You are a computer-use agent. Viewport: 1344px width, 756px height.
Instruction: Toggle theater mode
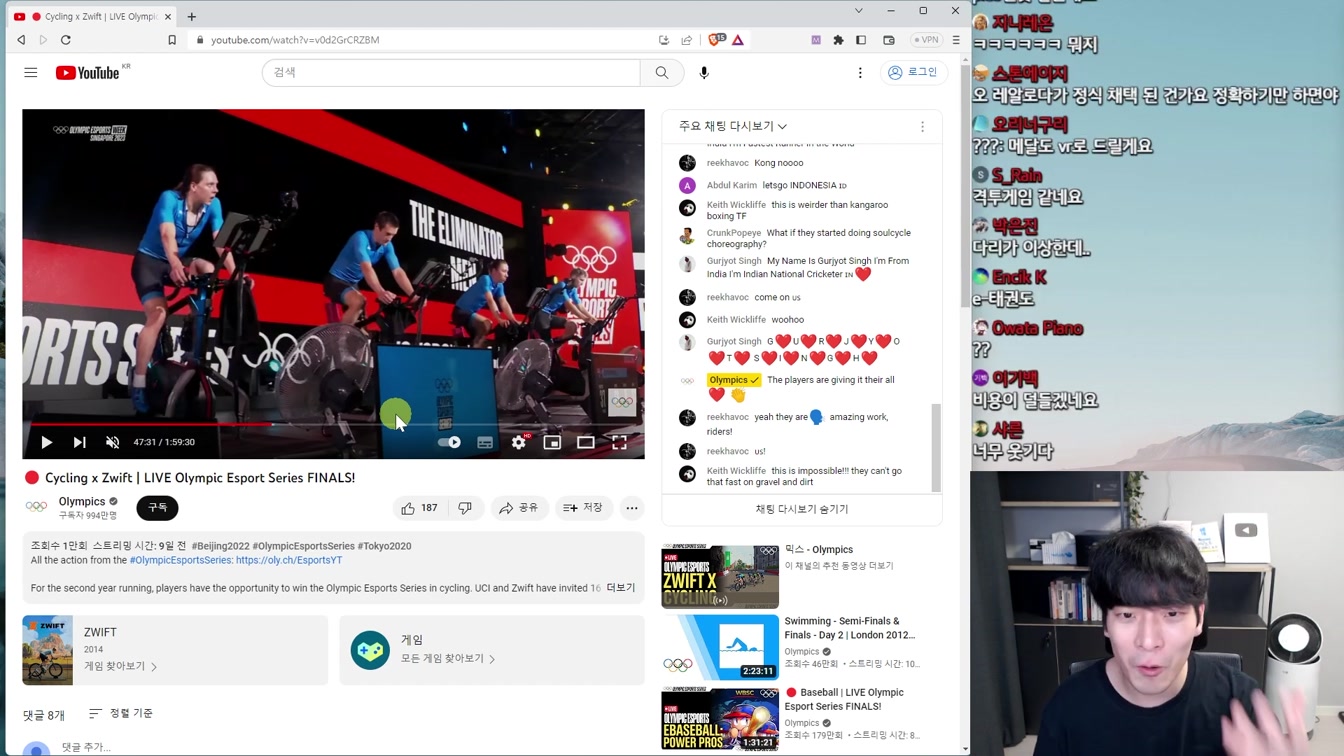[x=586, y=442]
